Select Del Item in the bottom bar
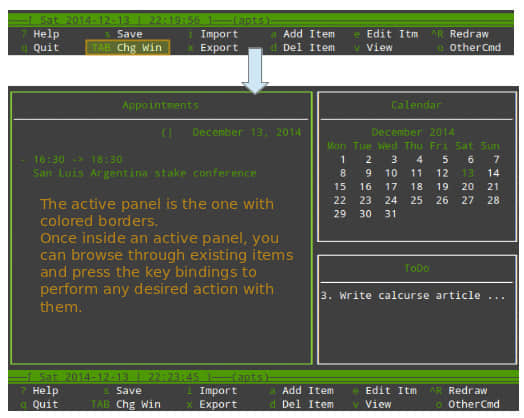 [308, 404]
